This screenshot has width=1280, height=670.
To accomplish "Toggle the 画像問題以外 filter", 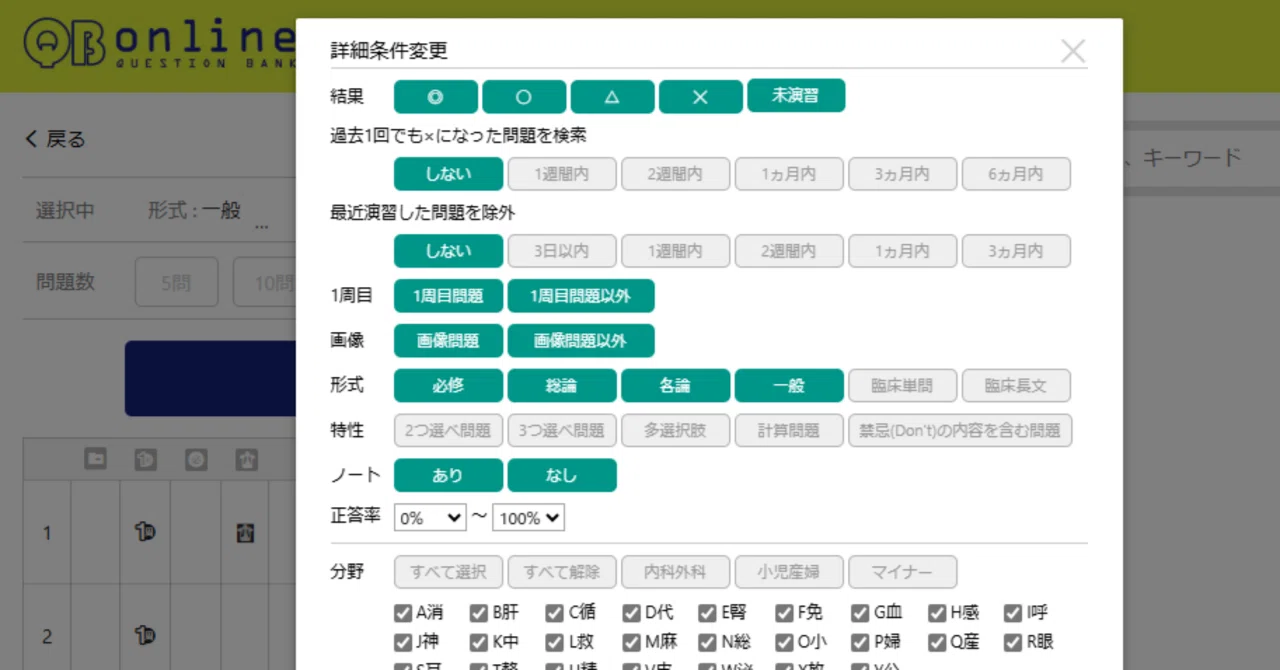I will (x=581, y=341).
